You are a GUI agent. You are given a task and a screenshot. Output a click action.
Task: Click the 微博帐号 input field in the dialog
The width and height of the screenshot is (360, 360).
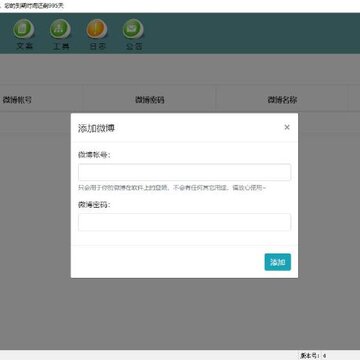coord(184,172)
